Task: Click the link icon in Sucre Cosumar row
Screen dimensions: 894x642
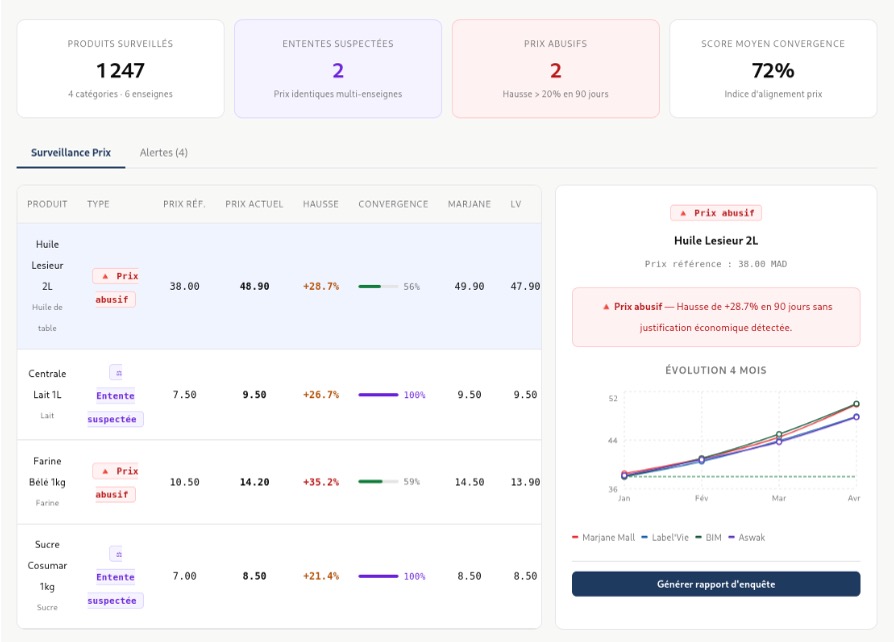Action: 118,554
